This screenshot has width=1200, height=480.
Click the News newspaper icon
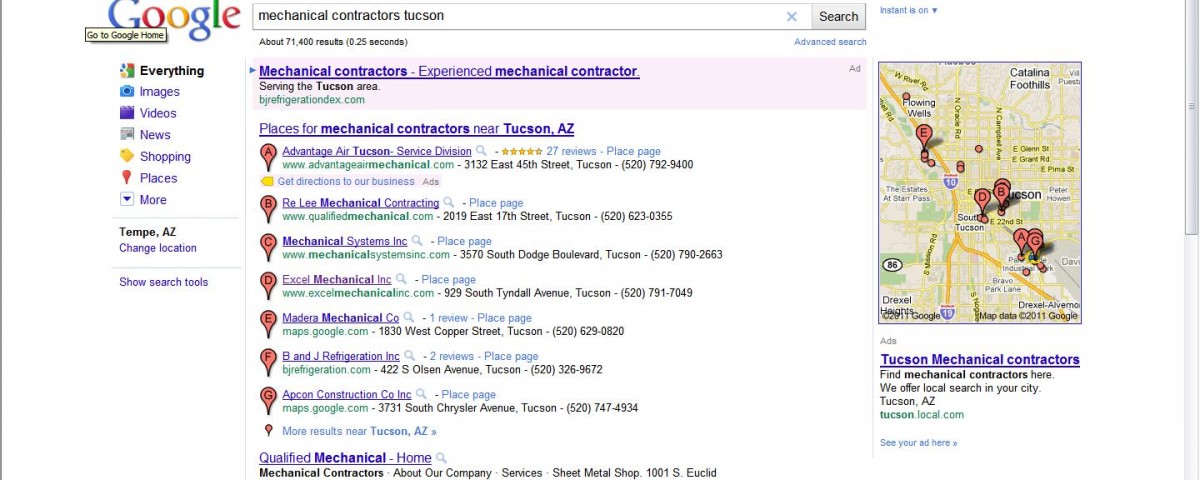pyautogui.click(x=127, y=134)
